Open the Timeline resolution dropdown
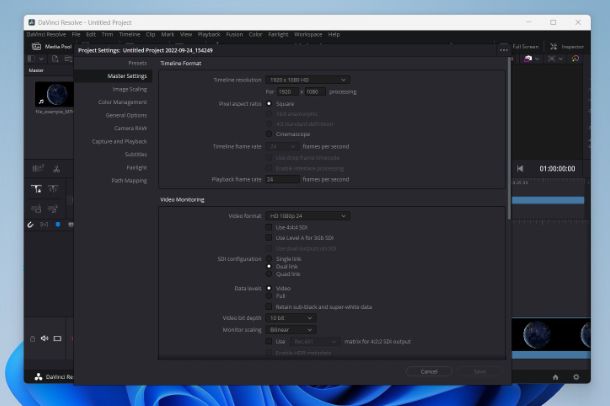Image resolution: width=610 pixels, height=406 pixels. (307, 80)
